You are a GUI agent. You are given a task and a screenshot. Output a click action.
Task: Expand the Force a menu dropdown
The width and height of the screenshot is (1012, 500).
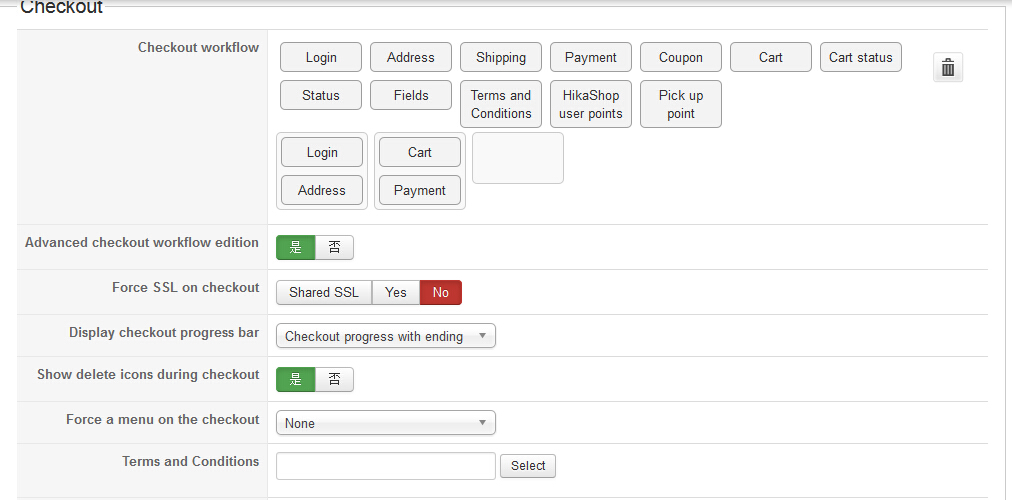(x=385, y=423)
